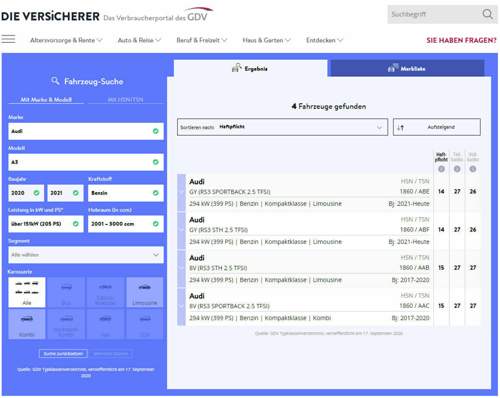Open the Sortieren nach Haftpflicht dropdown
The image size is (500, 398).
point(282,127)
